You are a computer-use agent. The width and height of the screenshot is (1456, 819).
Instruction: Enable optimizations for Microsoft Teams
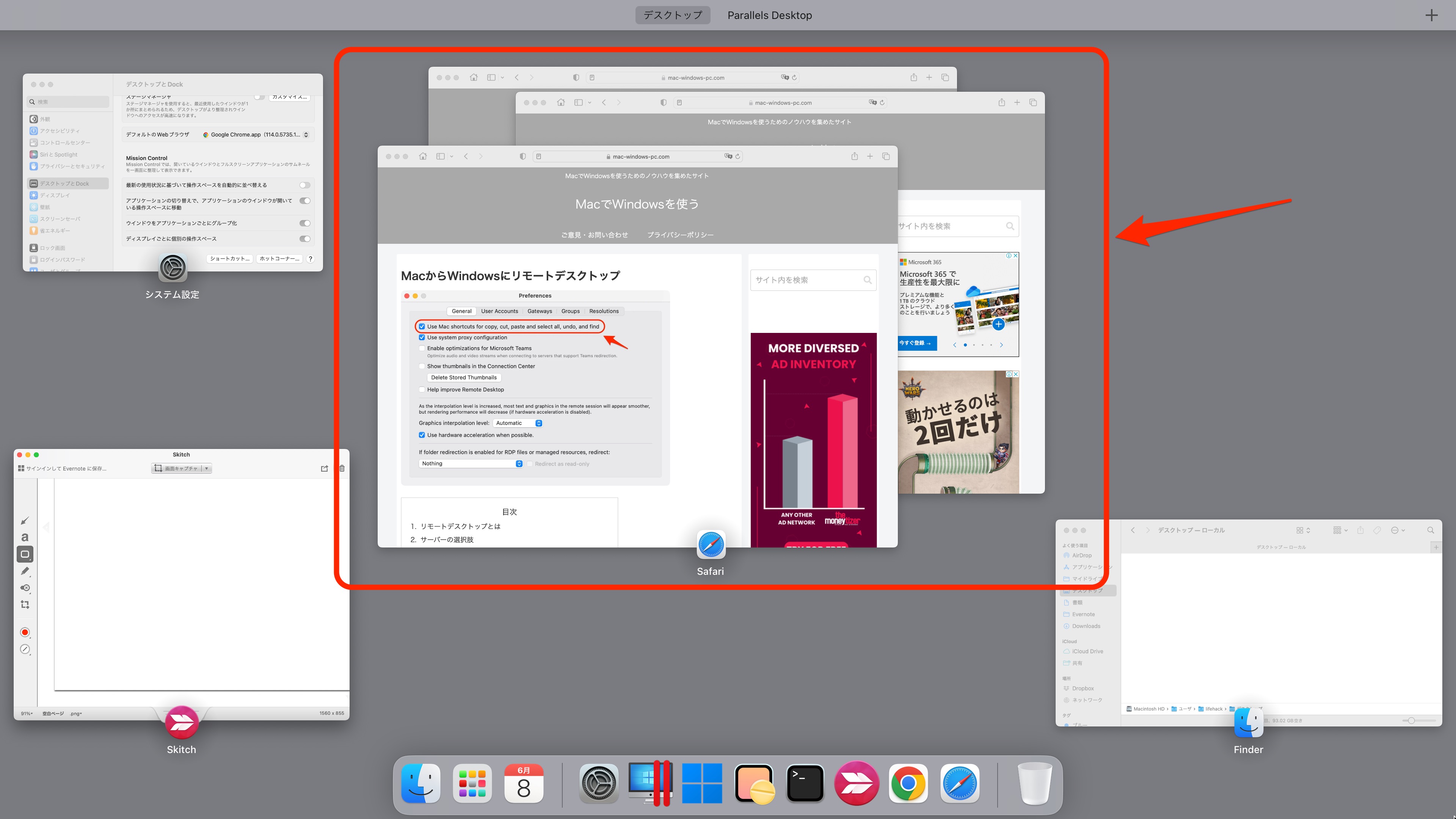(422, 348)
